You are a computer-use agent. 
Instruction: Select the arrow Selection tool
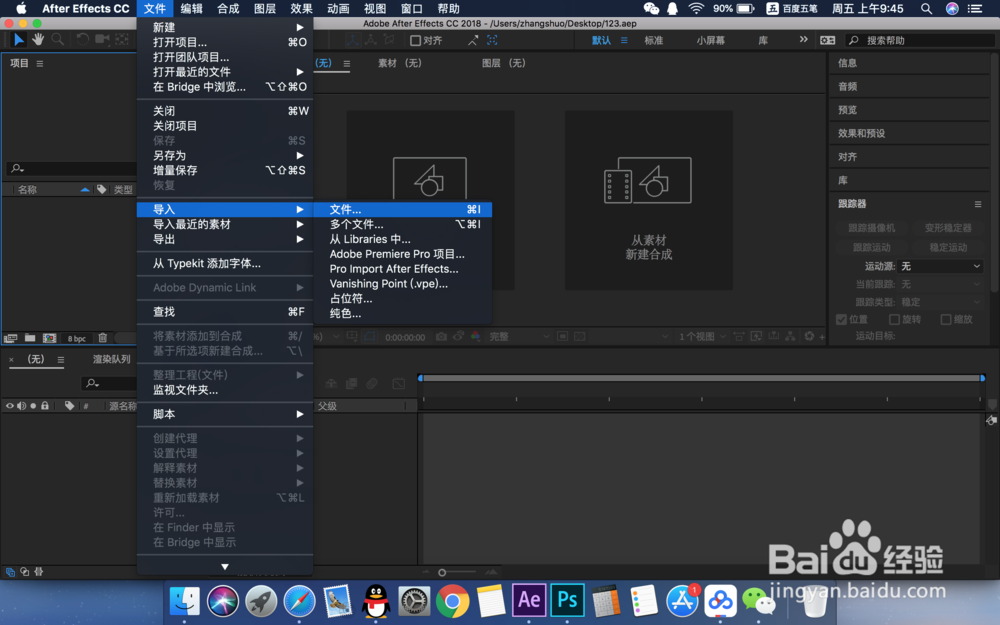[19, 40]
